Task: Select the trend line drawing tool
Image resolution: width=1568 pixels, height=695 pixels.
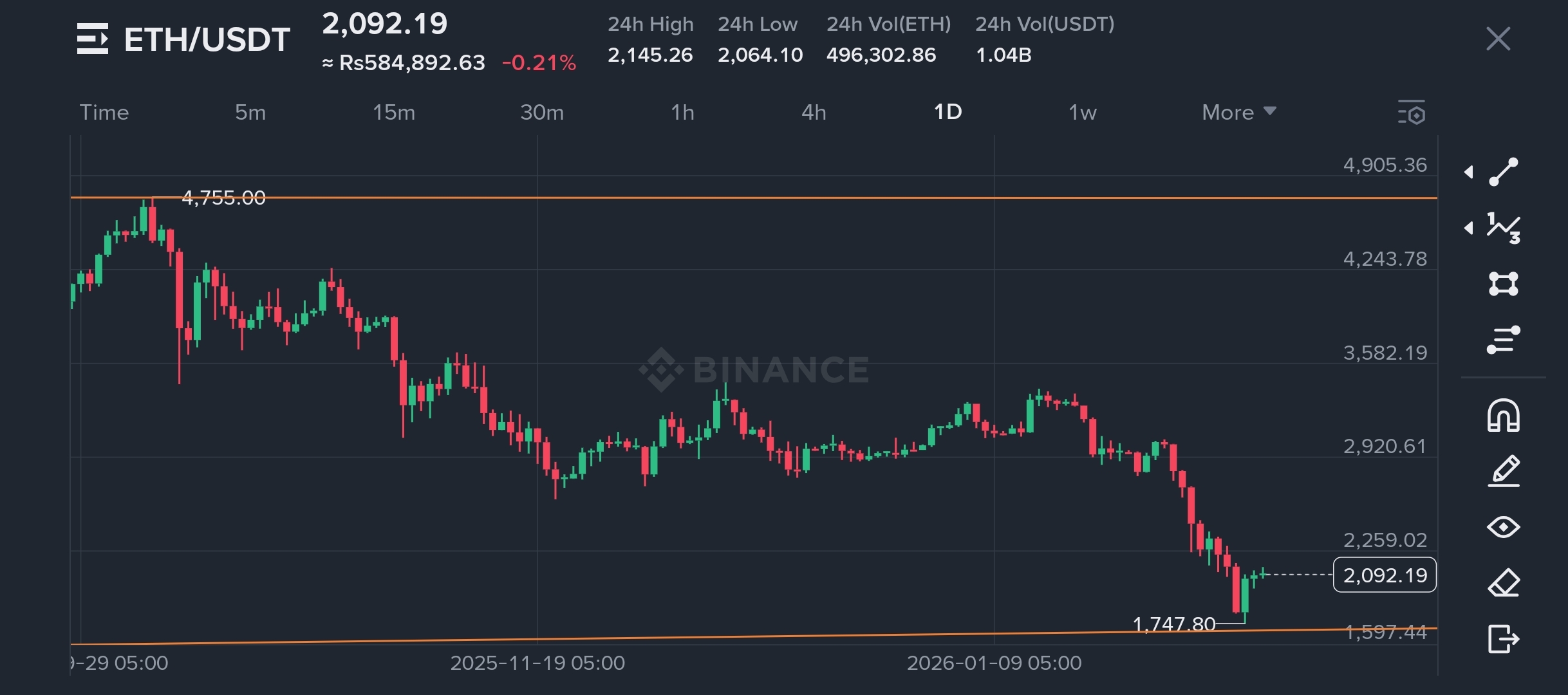Action: [x=1504, y=172]
